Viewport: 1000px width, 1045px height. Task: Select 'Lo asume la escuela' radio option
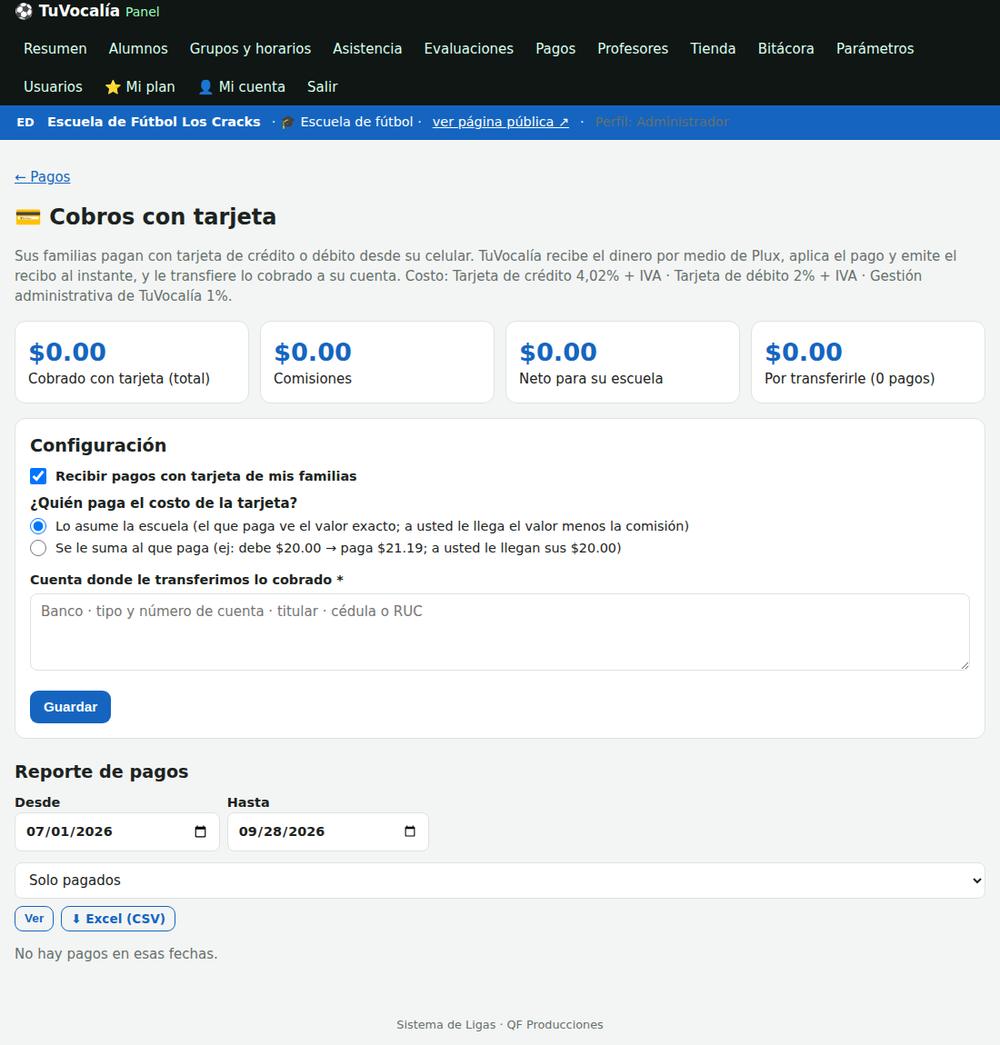[38, 526]
